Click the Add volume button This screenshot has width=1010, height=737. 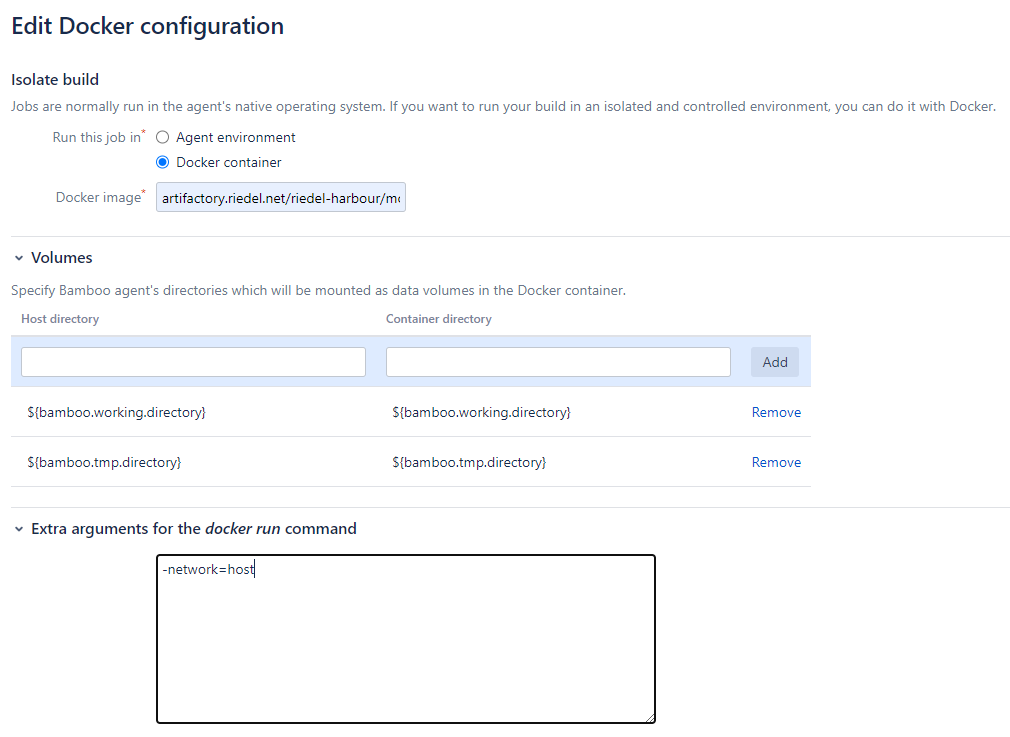pyautogui.click(x=775, y=362)
